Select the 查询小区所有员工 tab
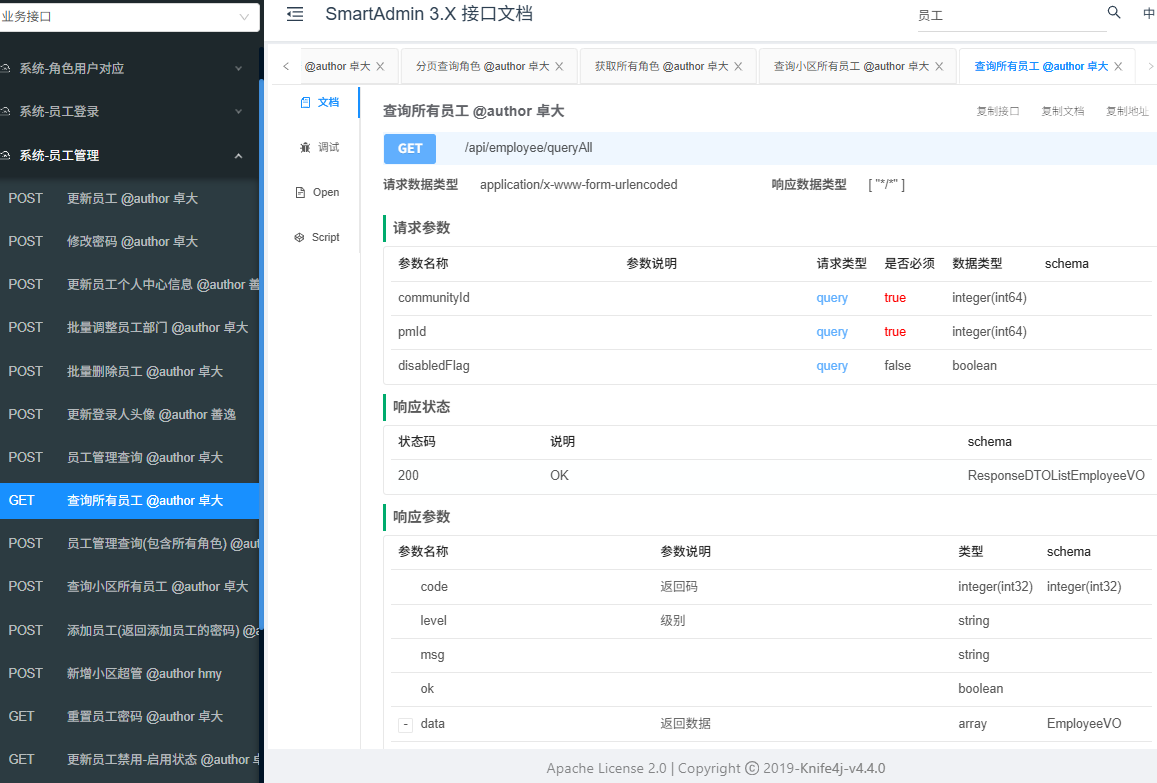Image resolution: width=1157 pixels, height=783 pixels. (x=851, y=66)
